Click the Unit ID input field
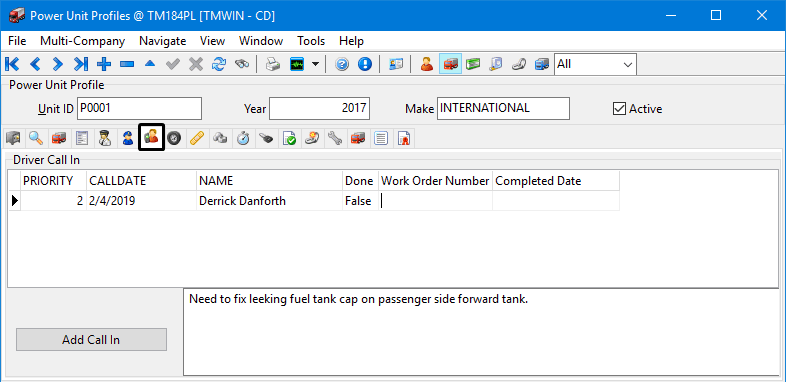The height and width of the screenshot is (382, 786). pyautogui.click(x=139, y=108)
